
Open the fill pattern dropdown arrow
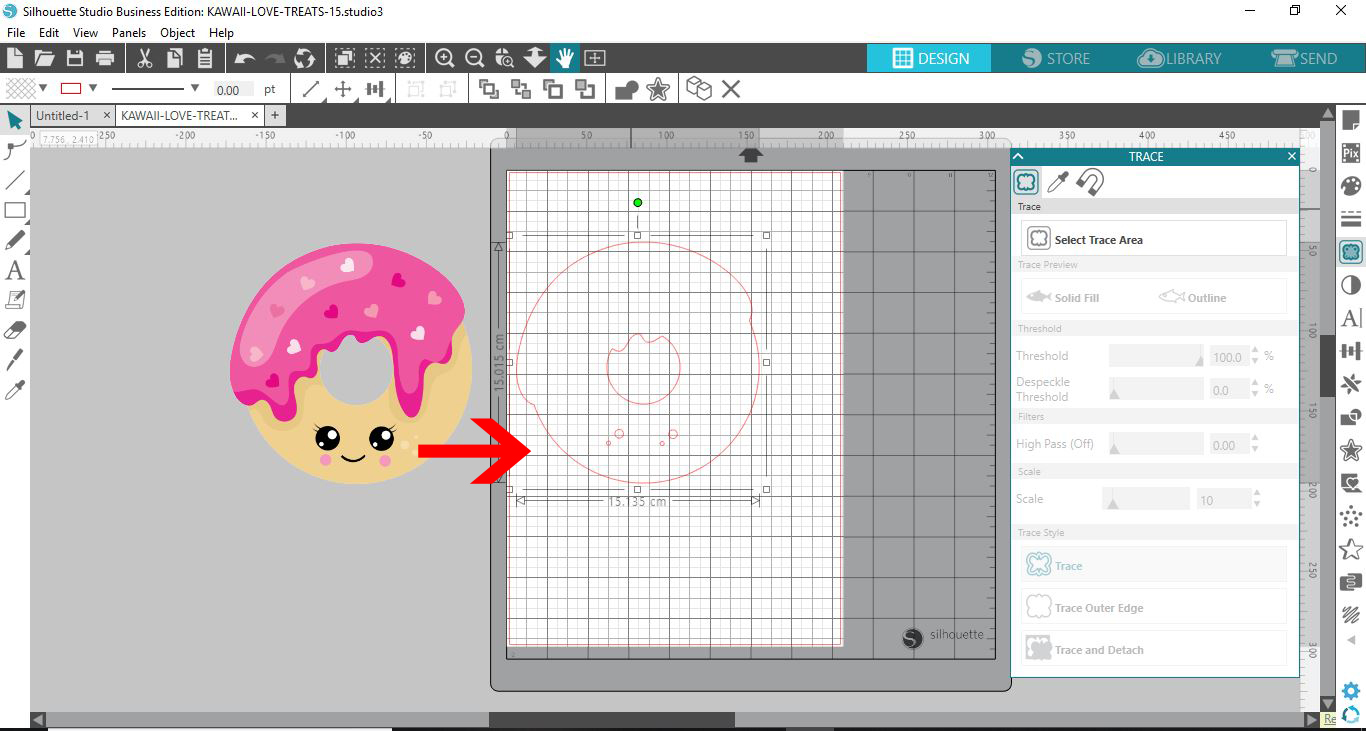click(43, 88)
